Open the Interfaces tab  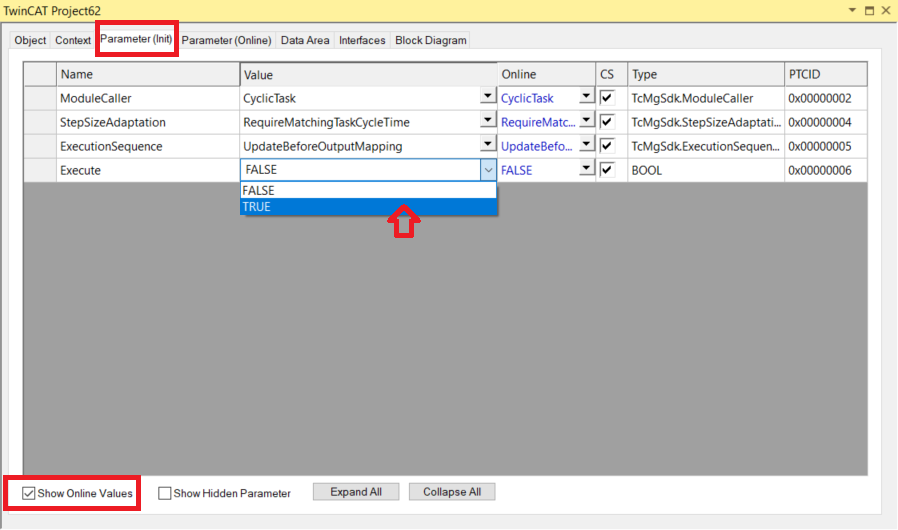tap(362, 40)
